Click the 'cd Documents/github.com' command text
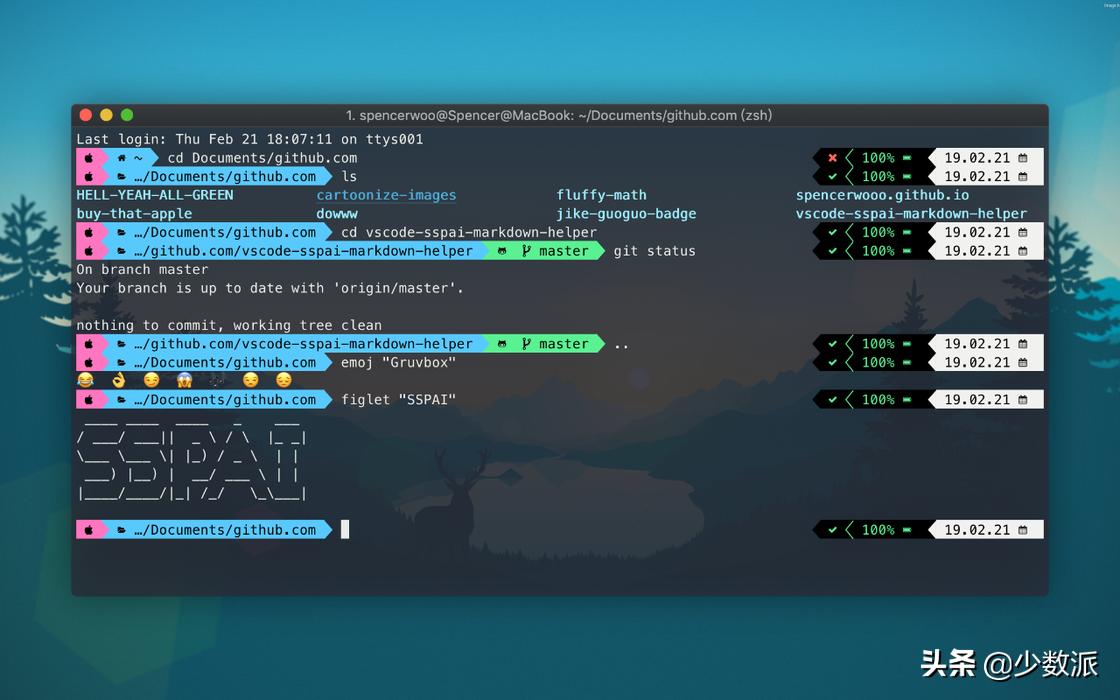The height and width of the screenshot is (700, 1120). click(262, 158)
